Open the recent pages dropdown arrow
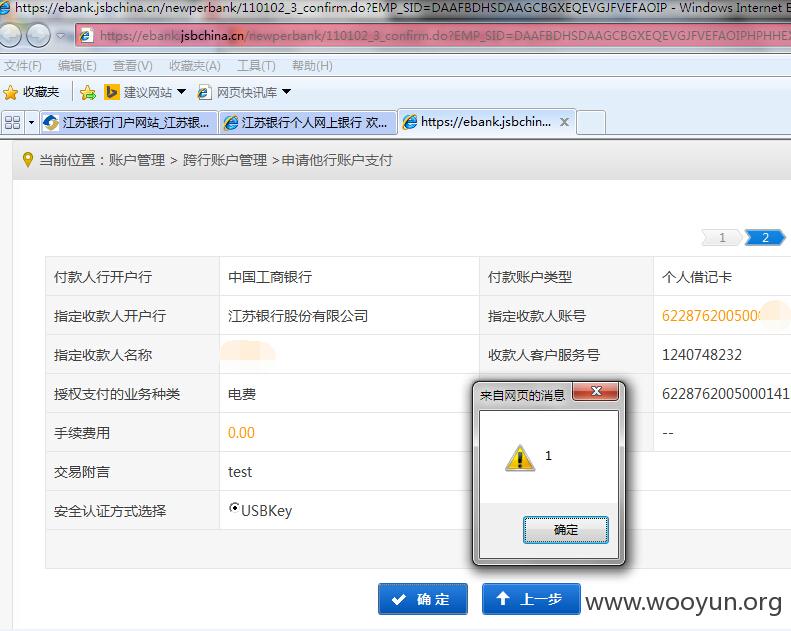 61,35
